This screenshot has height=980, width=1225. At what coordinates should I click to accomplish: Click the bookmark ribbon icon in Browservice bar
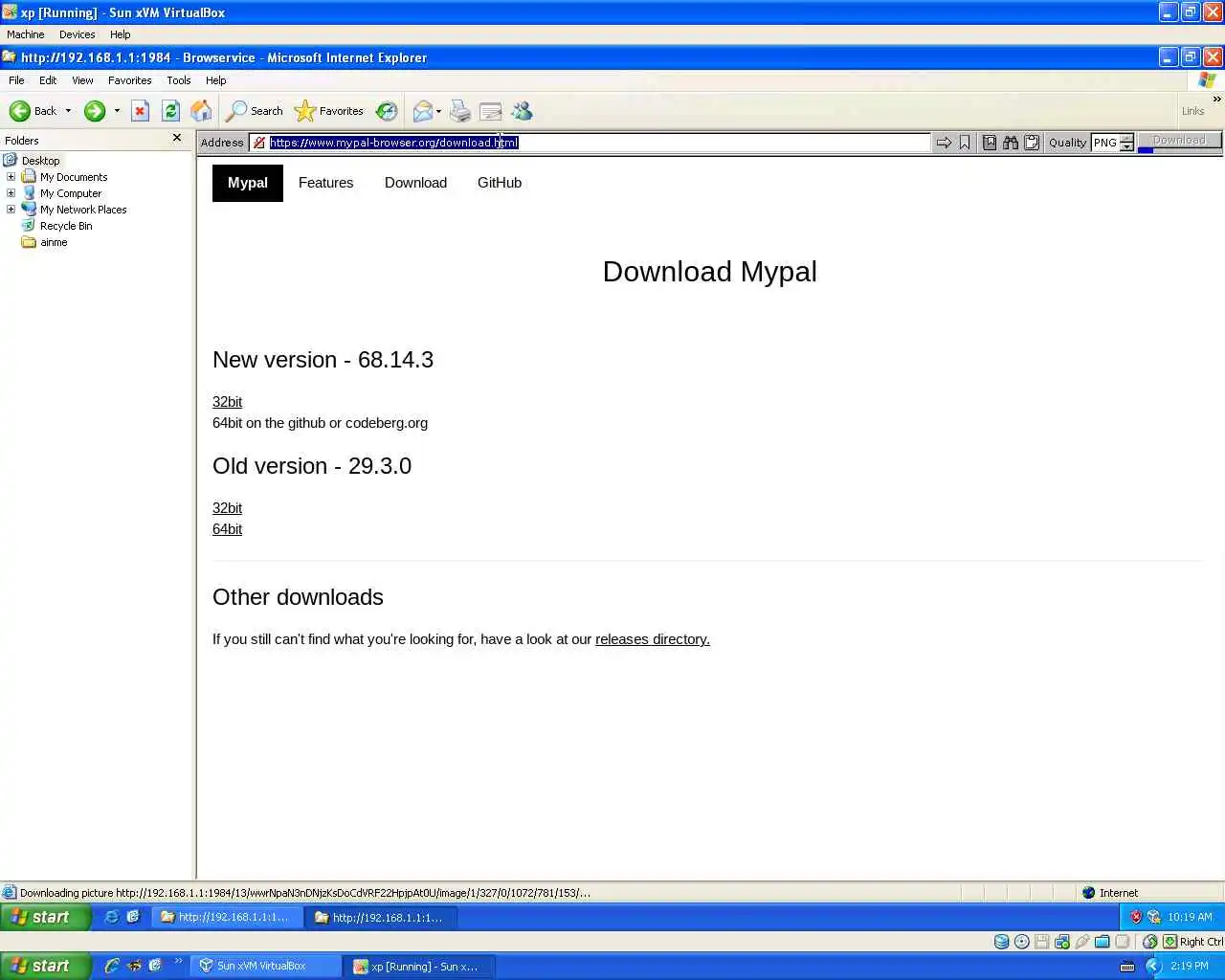pos(965,143)
